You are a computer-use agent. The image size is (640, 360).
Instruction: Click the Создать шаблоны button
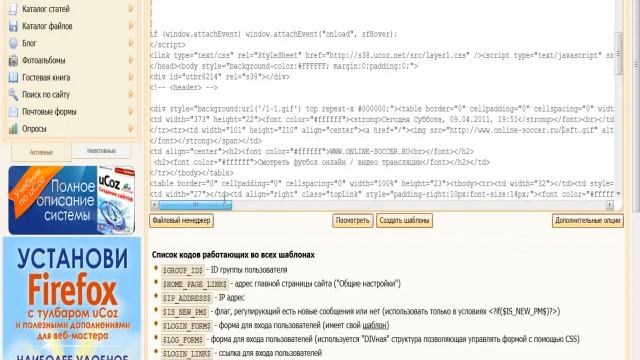[404, 220]
